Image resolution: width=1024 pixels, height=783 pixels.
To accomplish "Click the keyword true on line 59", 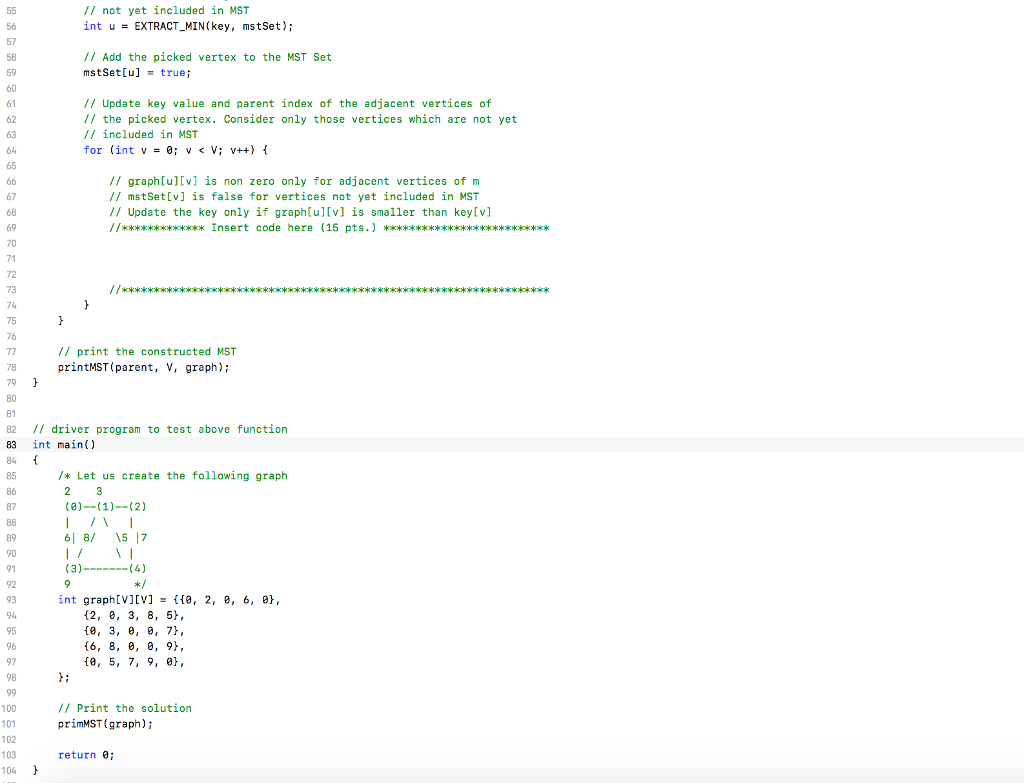I will coord(173,72).
